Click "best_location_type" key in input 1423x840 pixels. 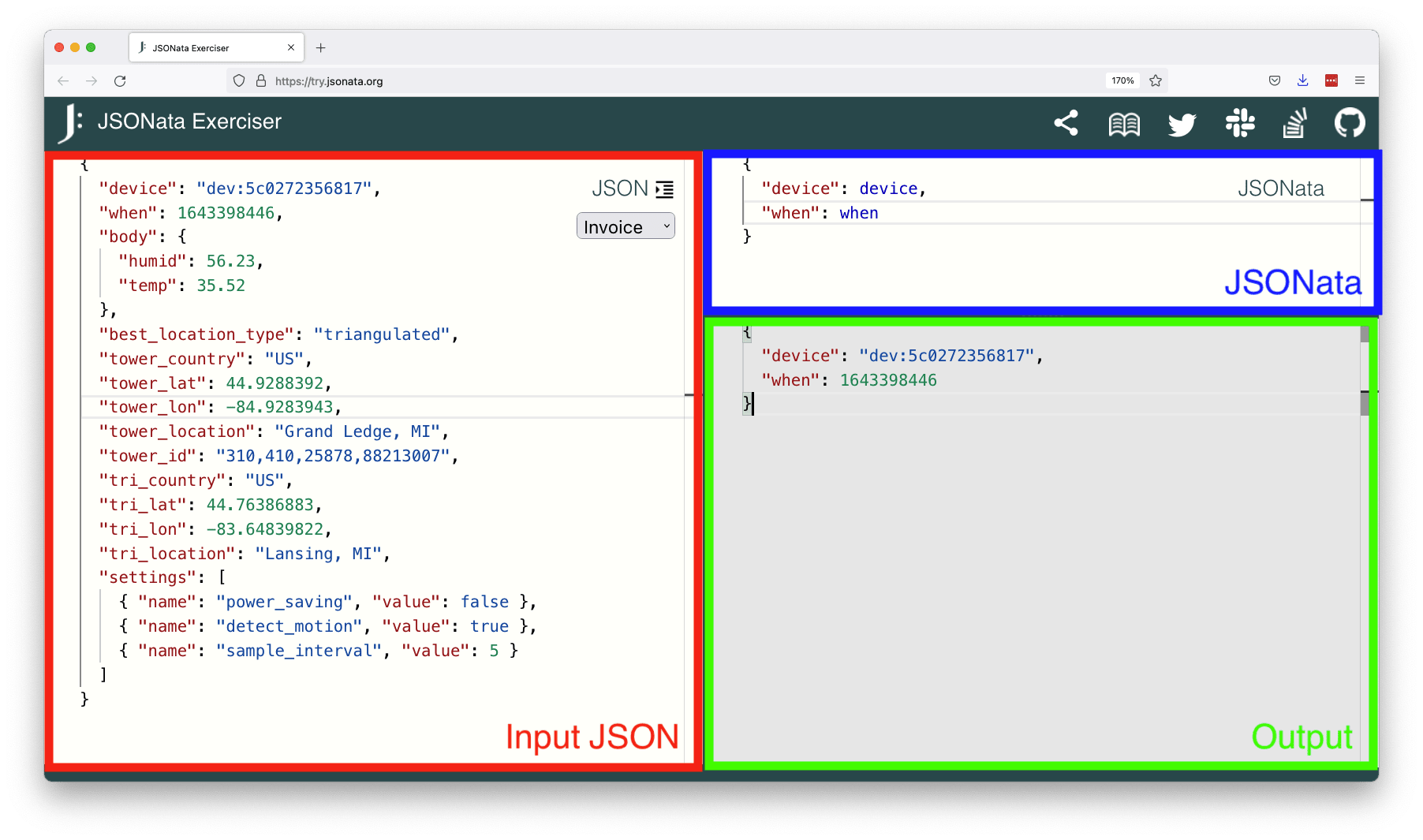(196, 334)
